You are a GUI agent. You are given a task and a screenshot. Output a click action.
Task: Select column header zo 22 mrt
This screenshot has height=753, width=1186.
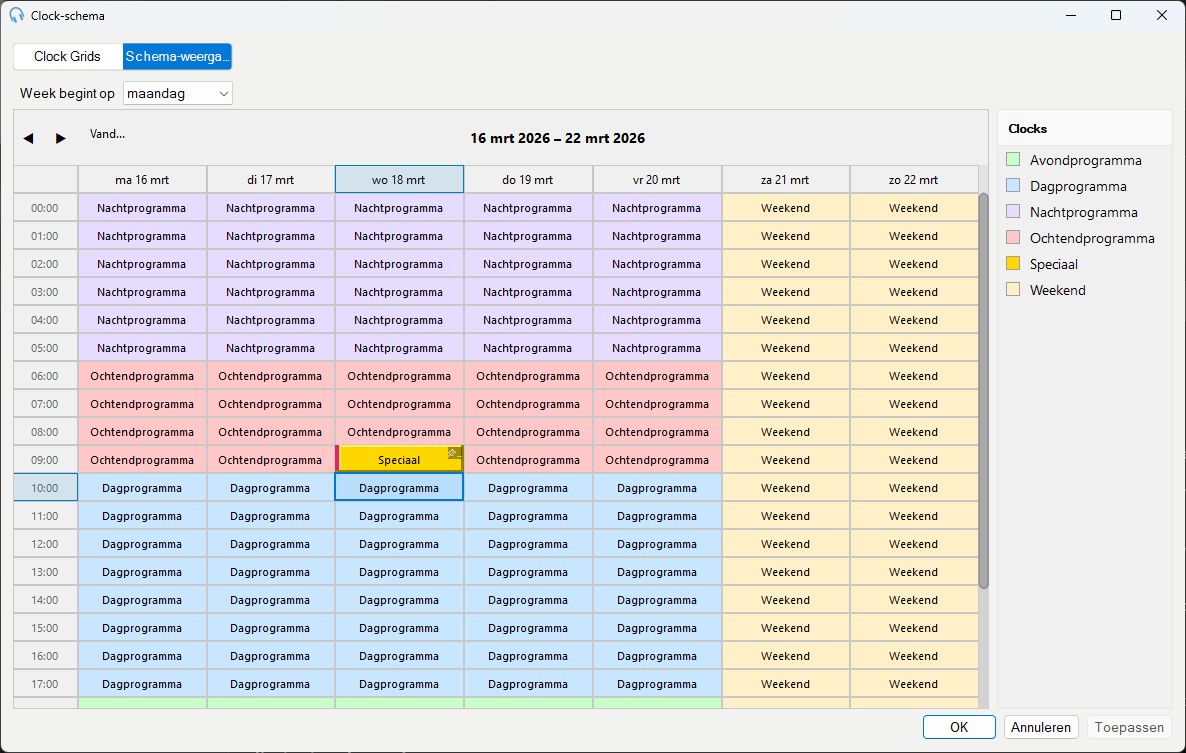pos(914,180)
